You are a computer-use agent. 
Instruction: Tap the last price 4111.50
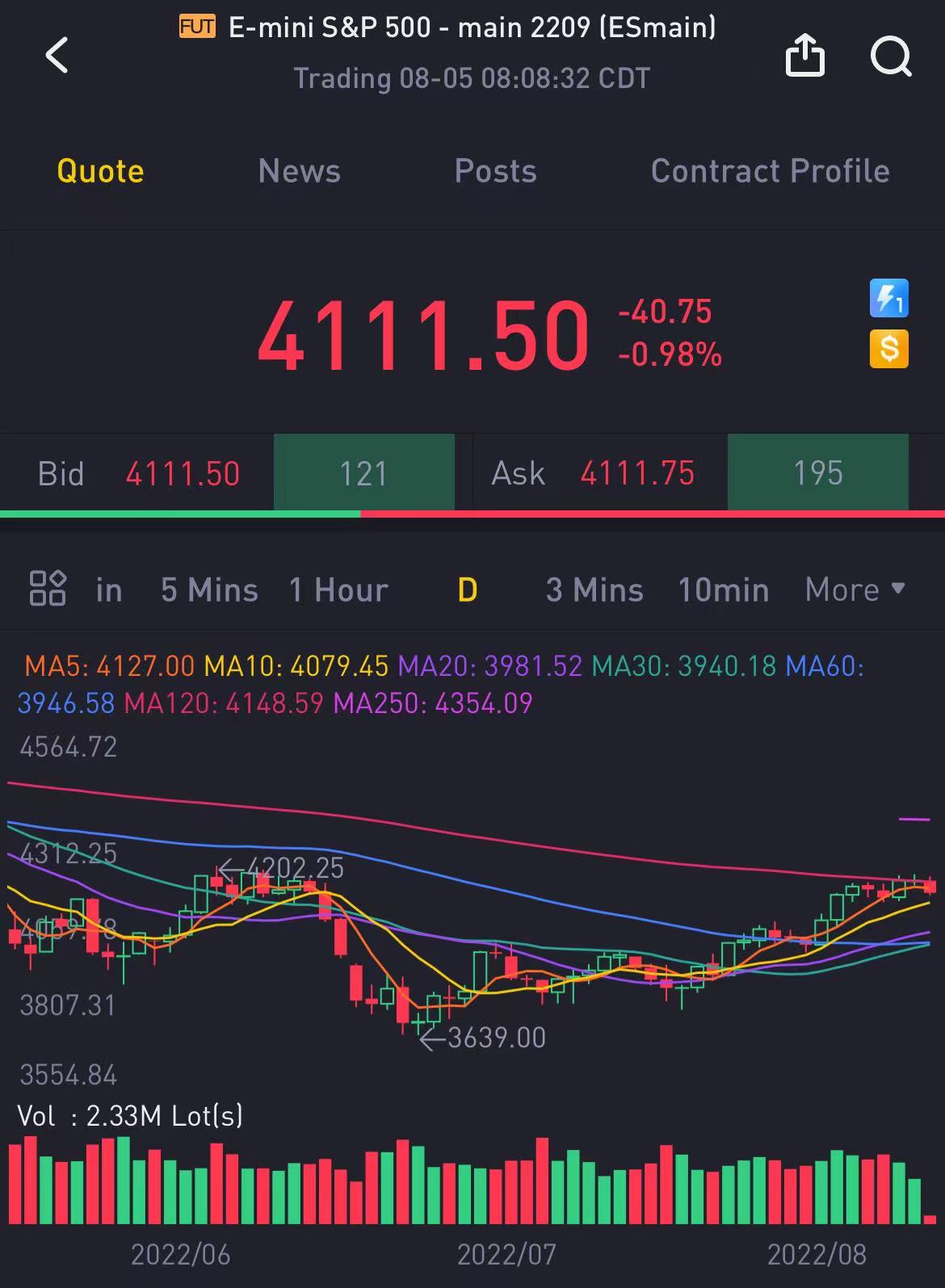pyautogui.click(x=423, y=336)
